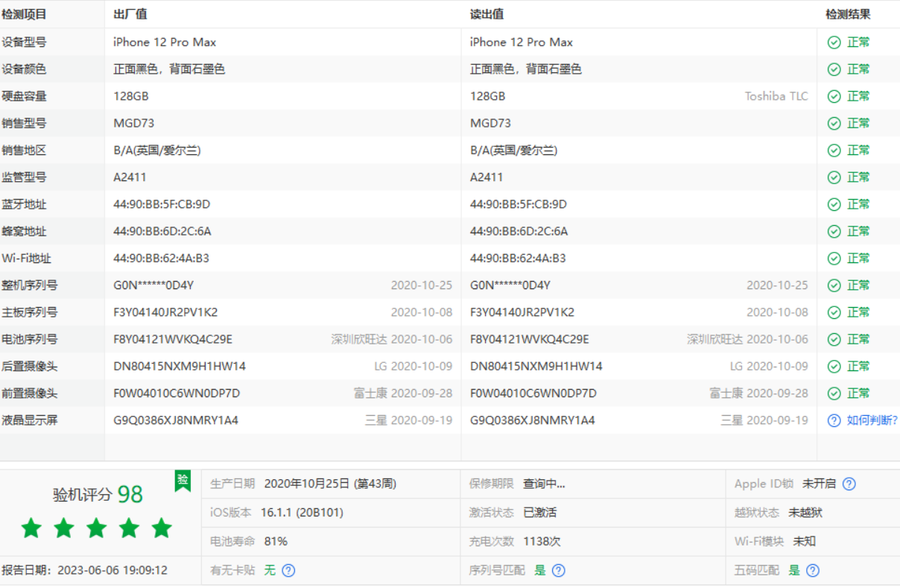Click the green 验 badge icon
Screen dimensions: 900x588
[x=183, y=481]
